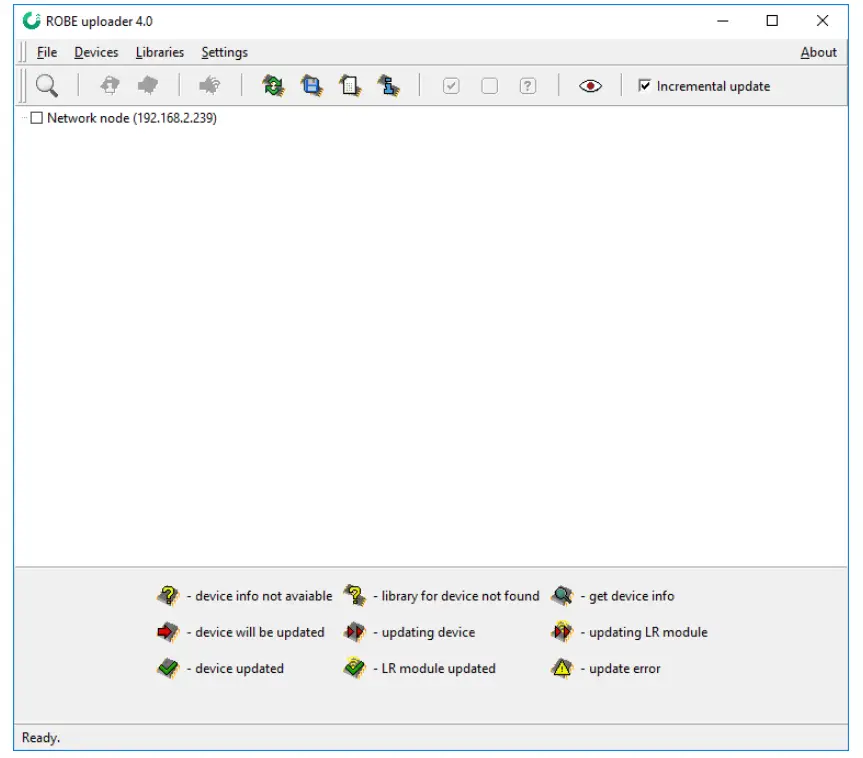The image size is (863, 758).
Task: Click the magnifier search devices icon
Action: 47,86
